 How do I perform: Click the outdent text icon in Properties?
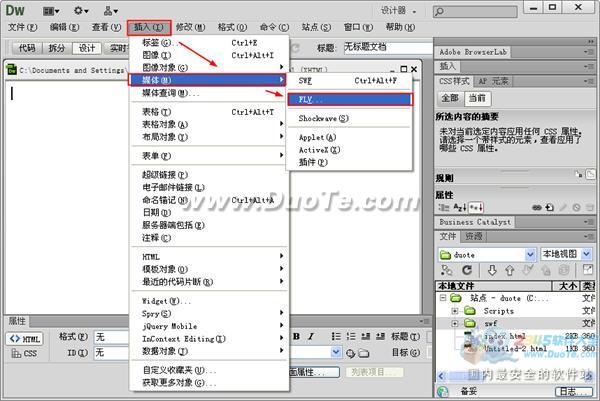pos(365,336)
